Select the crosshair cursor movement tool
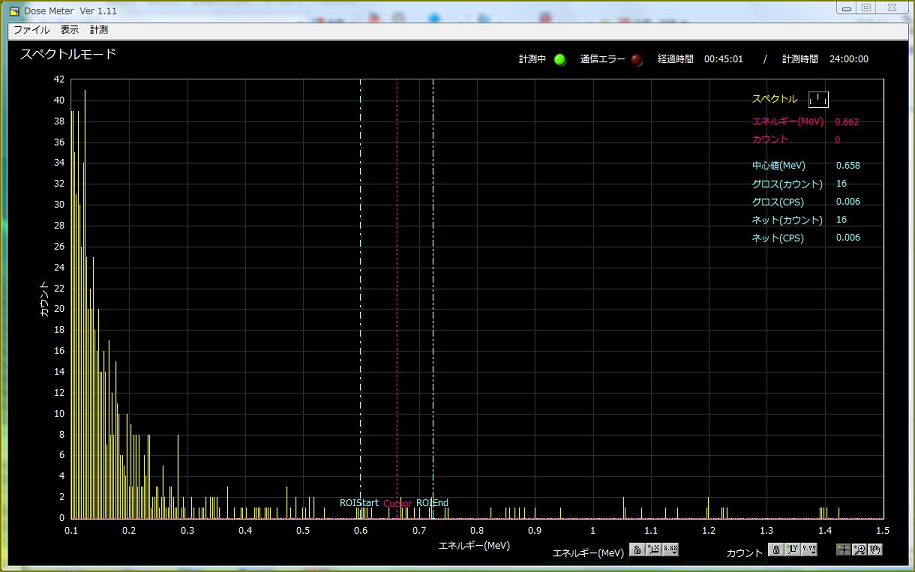This screenshot has height=572, width=915. 843,550
